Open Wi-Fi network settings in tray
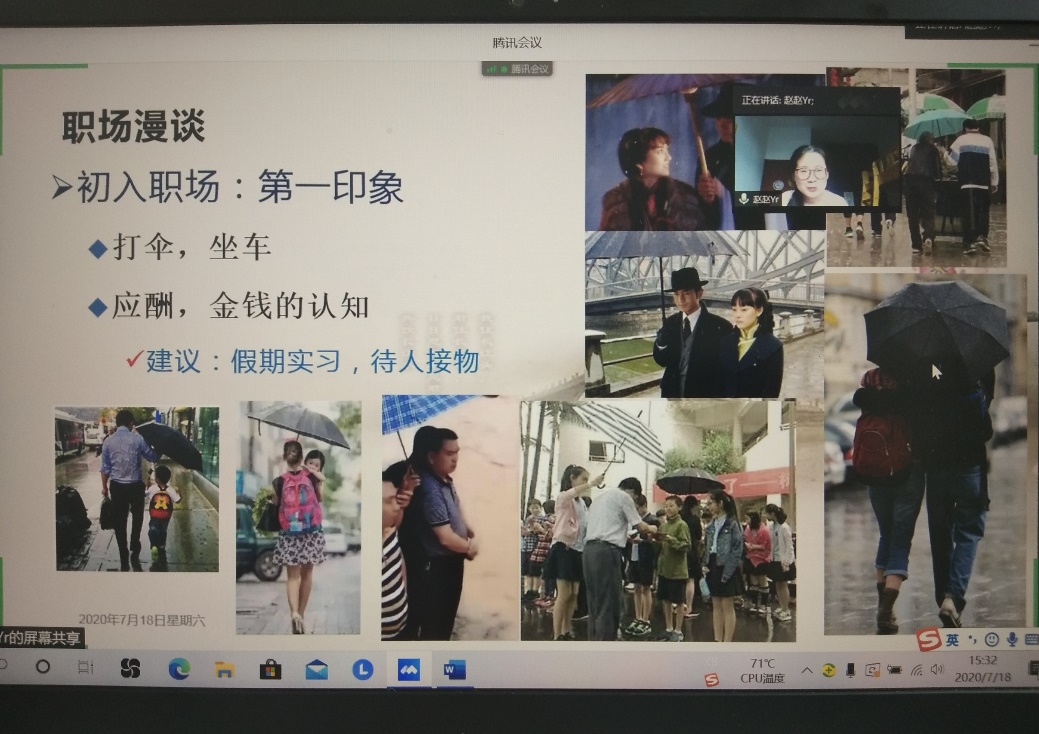Viewport: 1039px width, 734px height. pos(917,670)
